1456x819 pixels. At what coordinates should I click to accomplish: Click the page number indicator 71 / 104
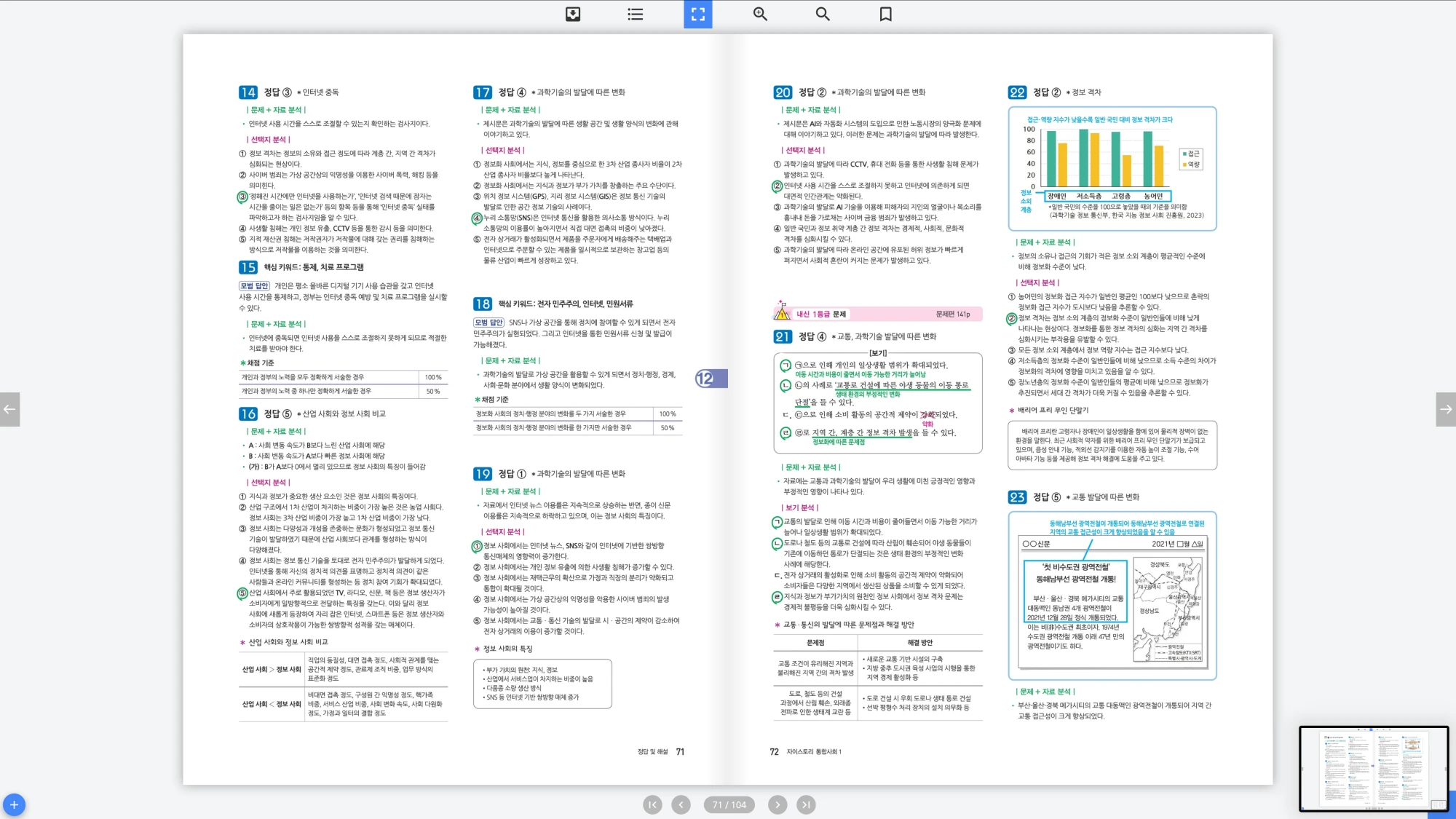[729, 804]
